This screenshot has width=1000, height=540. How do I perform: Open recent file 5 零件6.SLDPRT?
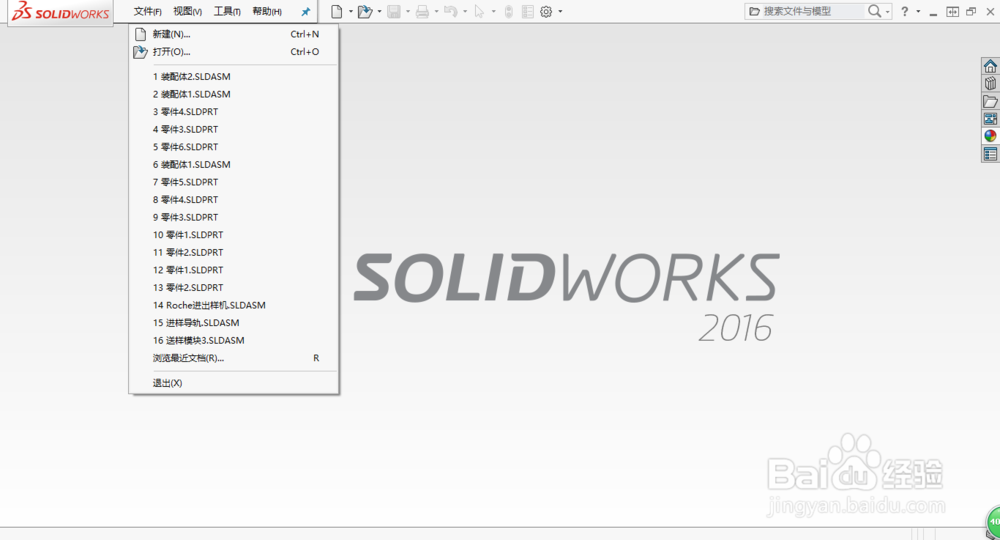point(233,147)
